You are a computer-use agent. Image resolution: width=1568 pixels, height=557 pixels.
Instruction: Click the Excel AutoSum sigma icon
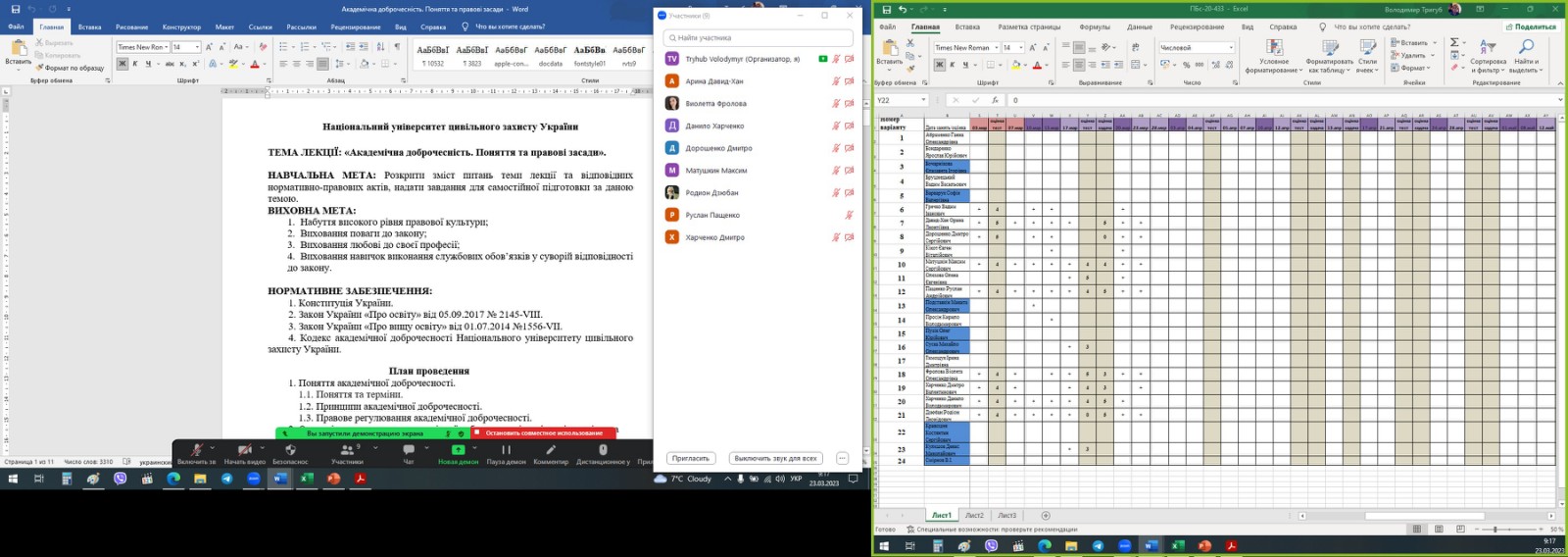(1454, 42)
